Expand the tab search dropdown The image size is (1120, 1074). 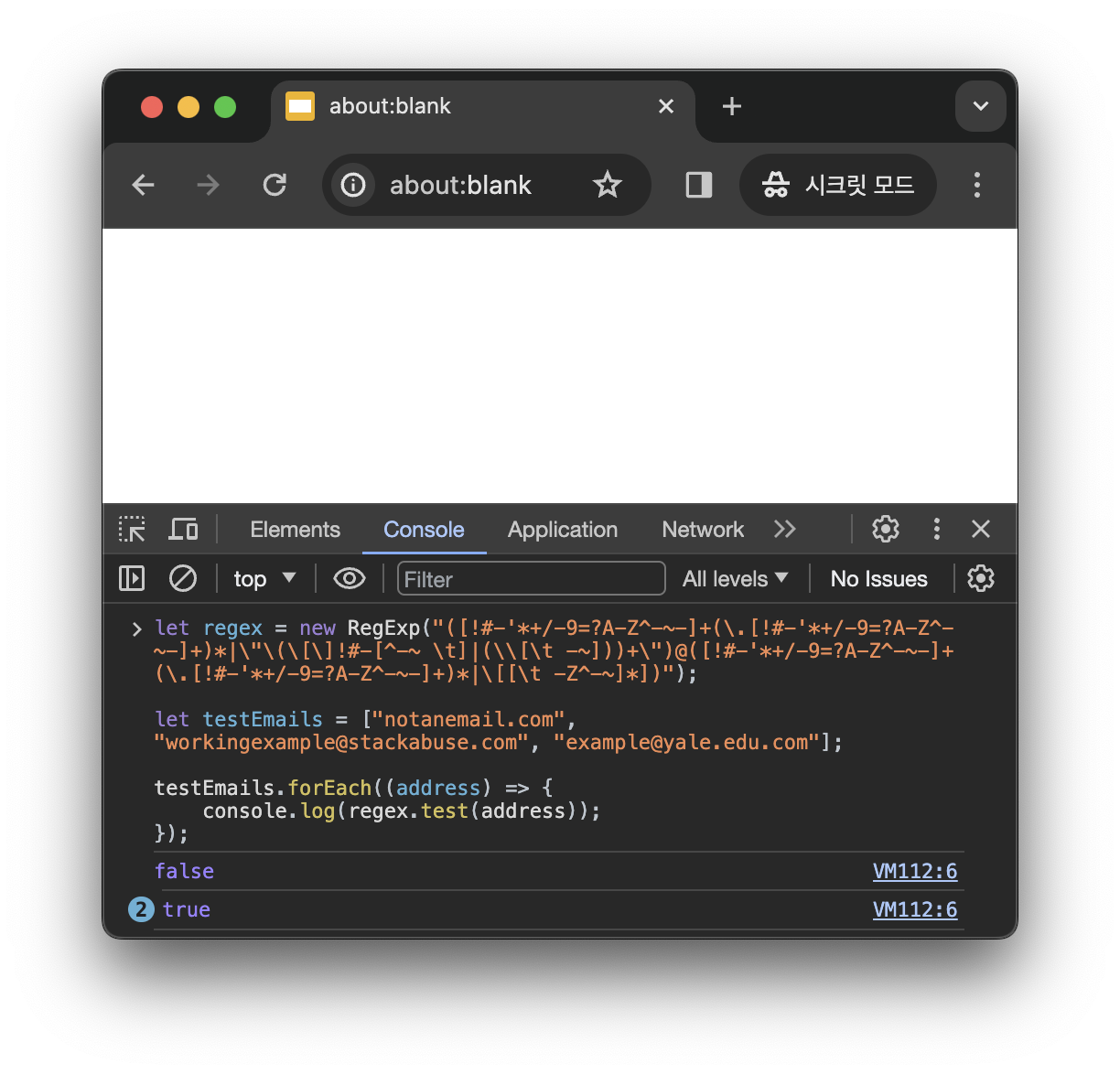tap(980, 106)
